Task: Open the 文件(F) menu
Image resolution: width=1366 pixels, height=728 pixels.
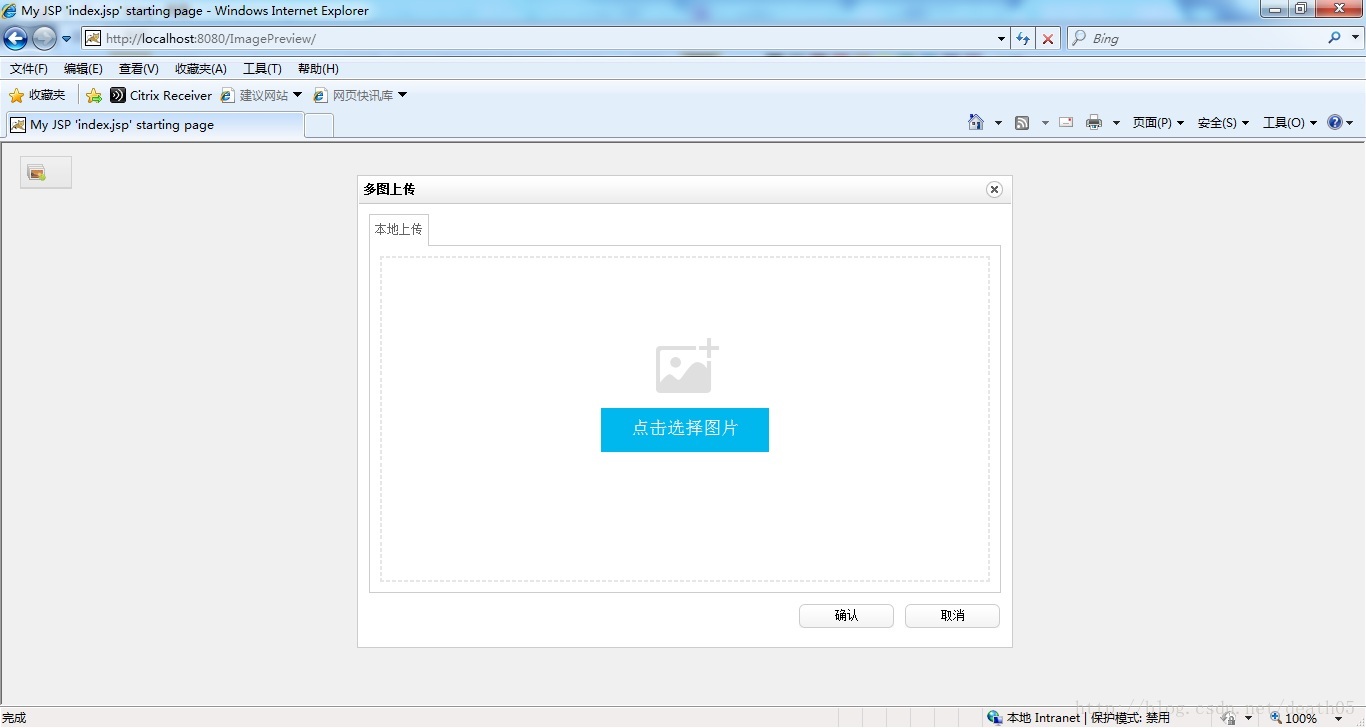Action: click(29, 69)
